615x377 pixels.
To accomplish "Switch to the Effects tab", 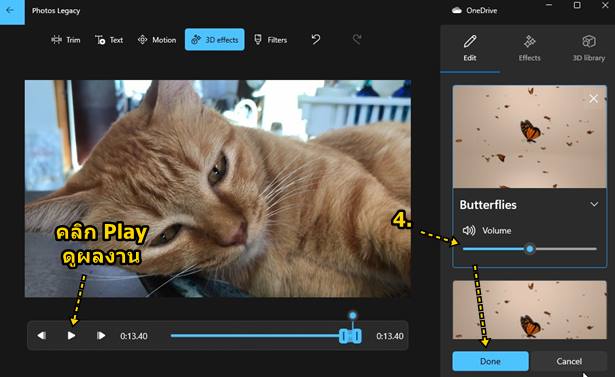I will [x=529, y=49].
